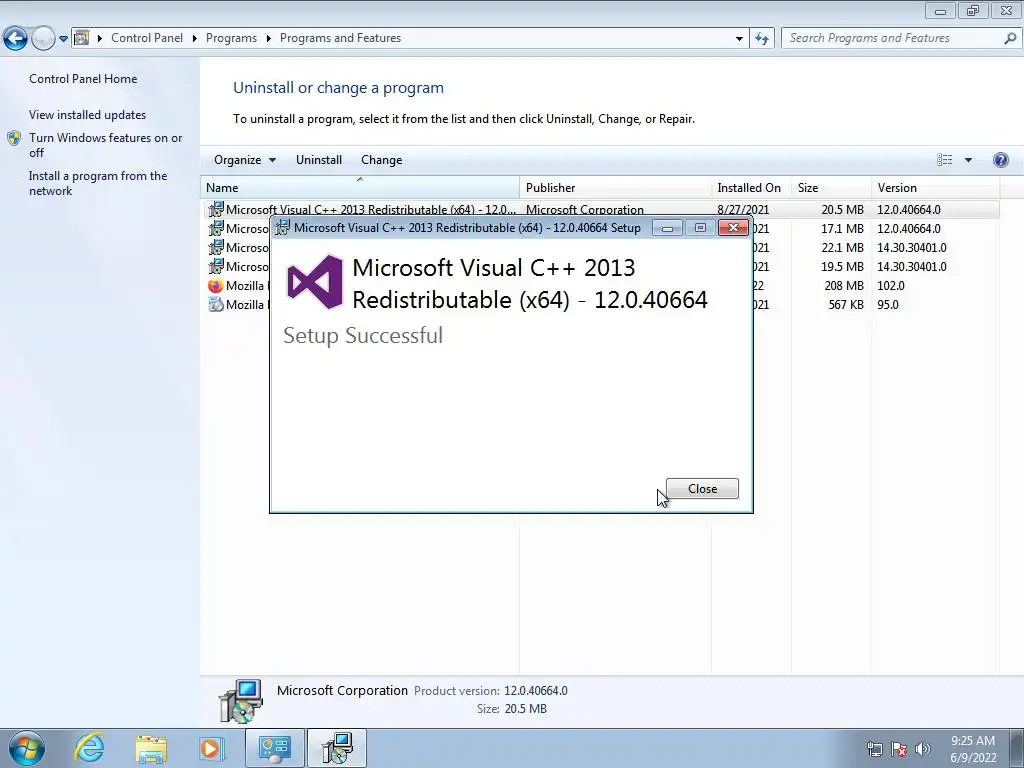The image size is (1024, 768).
Task: Click the 19.5 MB size cell
Action: click(x=842, y=266)
